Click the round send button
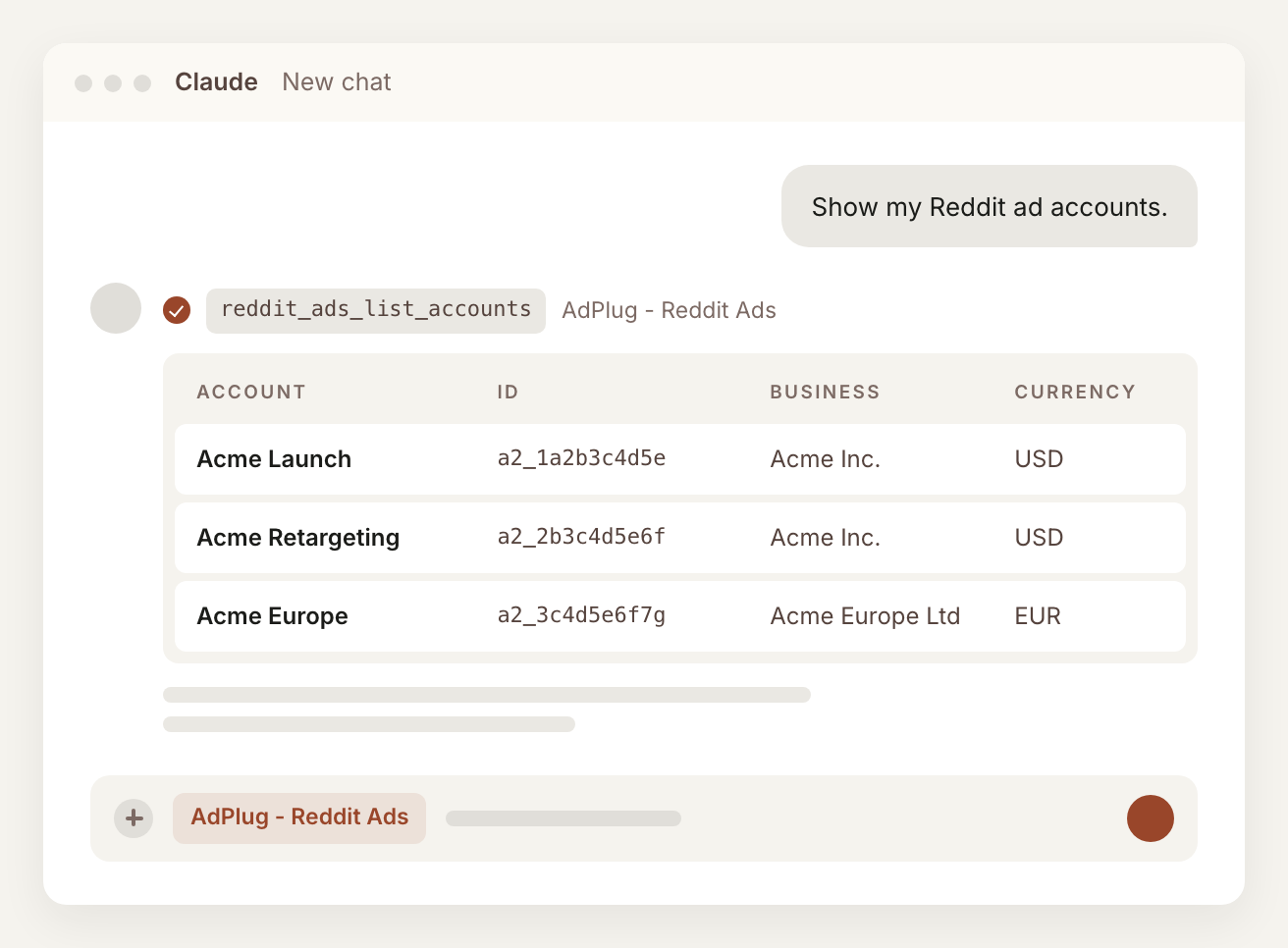This screenshot has width=1288, height=948. [1151, 818]
